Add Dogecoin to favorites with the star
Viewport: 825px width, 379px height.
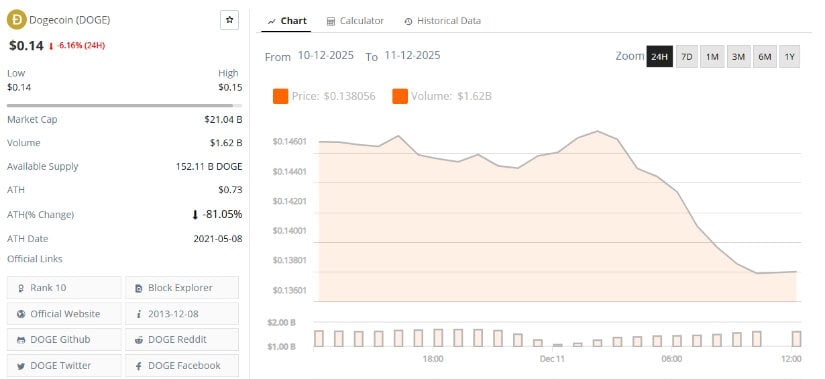(x=229, y=20)
